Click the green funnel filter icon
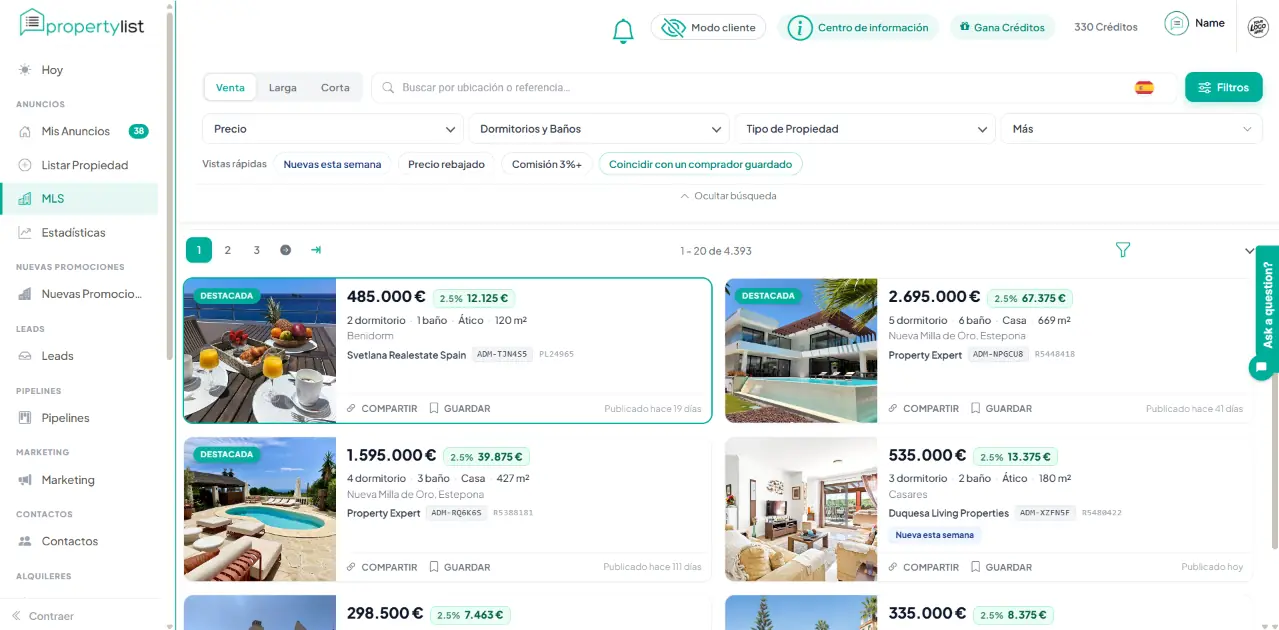This screenshot has height=630, width=1279. (1123, 250)
